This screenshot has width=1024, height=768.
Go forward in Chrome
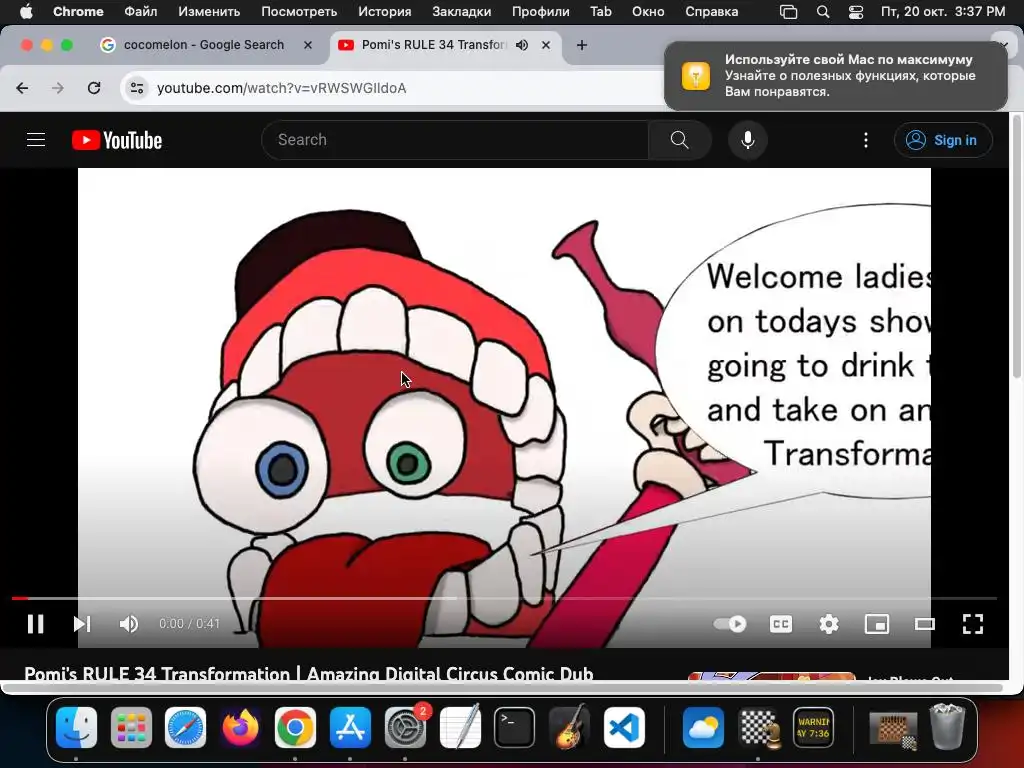(x=58, y=88)
